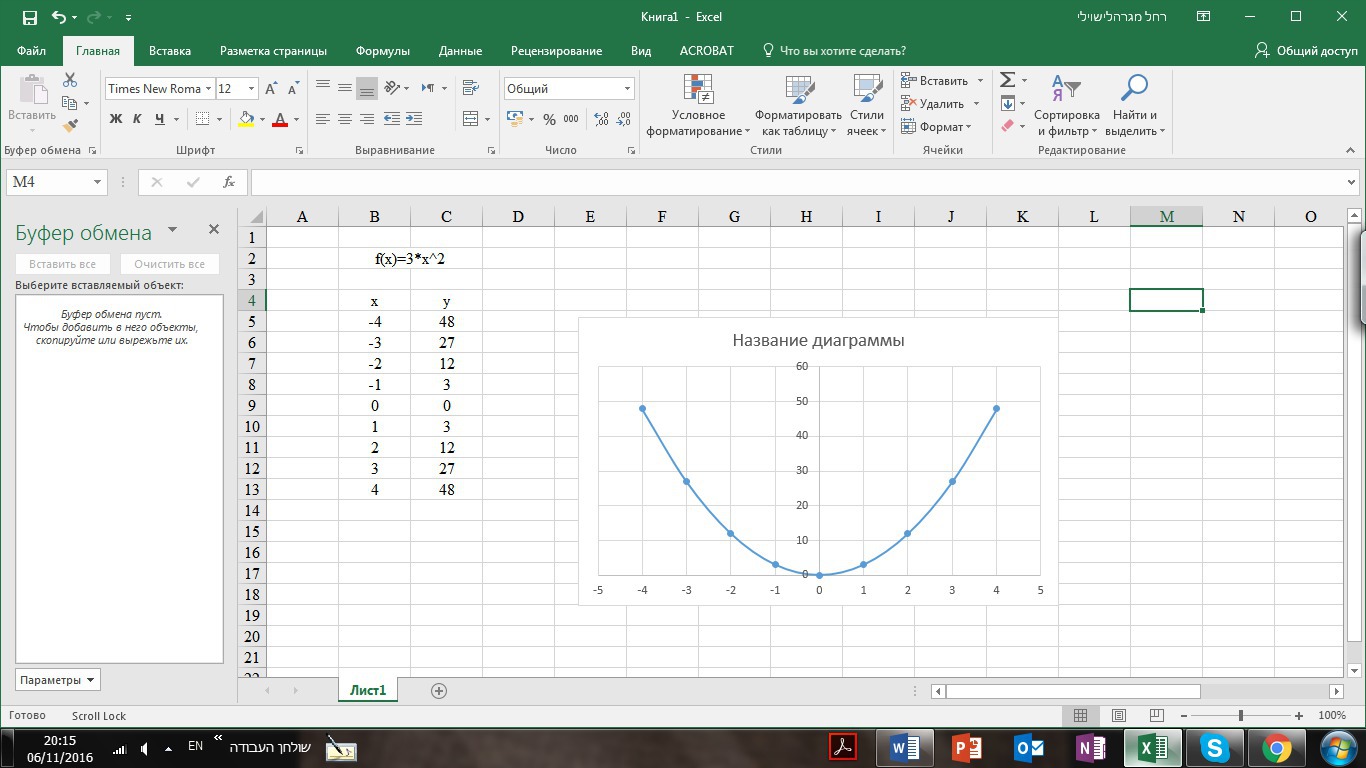
Task: Open the Найти и выделить button
Action: (1134, 104)
